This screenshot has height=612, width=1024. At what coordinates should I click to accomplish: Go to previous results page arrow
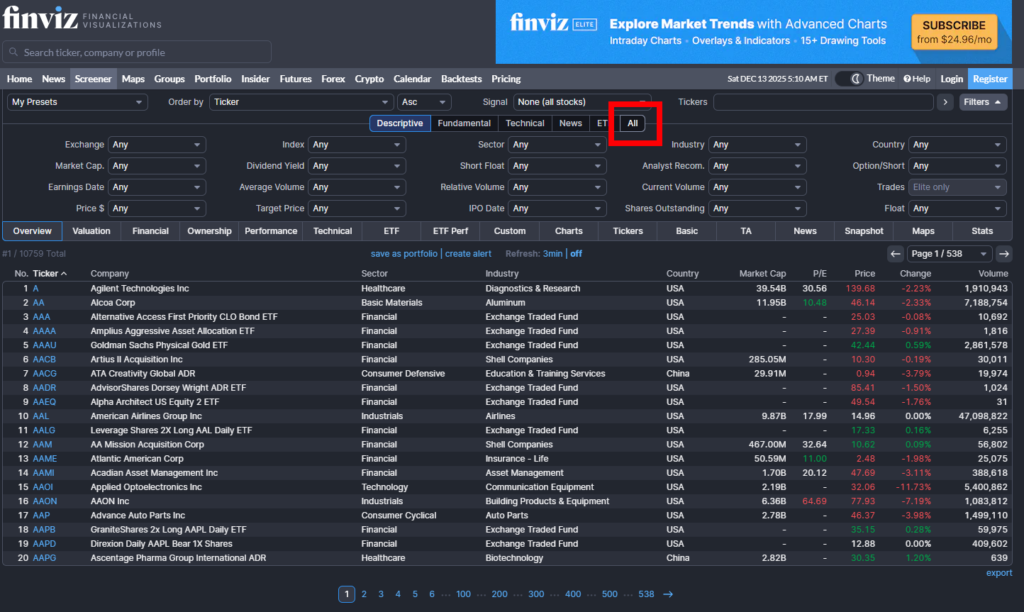(895, 253)
